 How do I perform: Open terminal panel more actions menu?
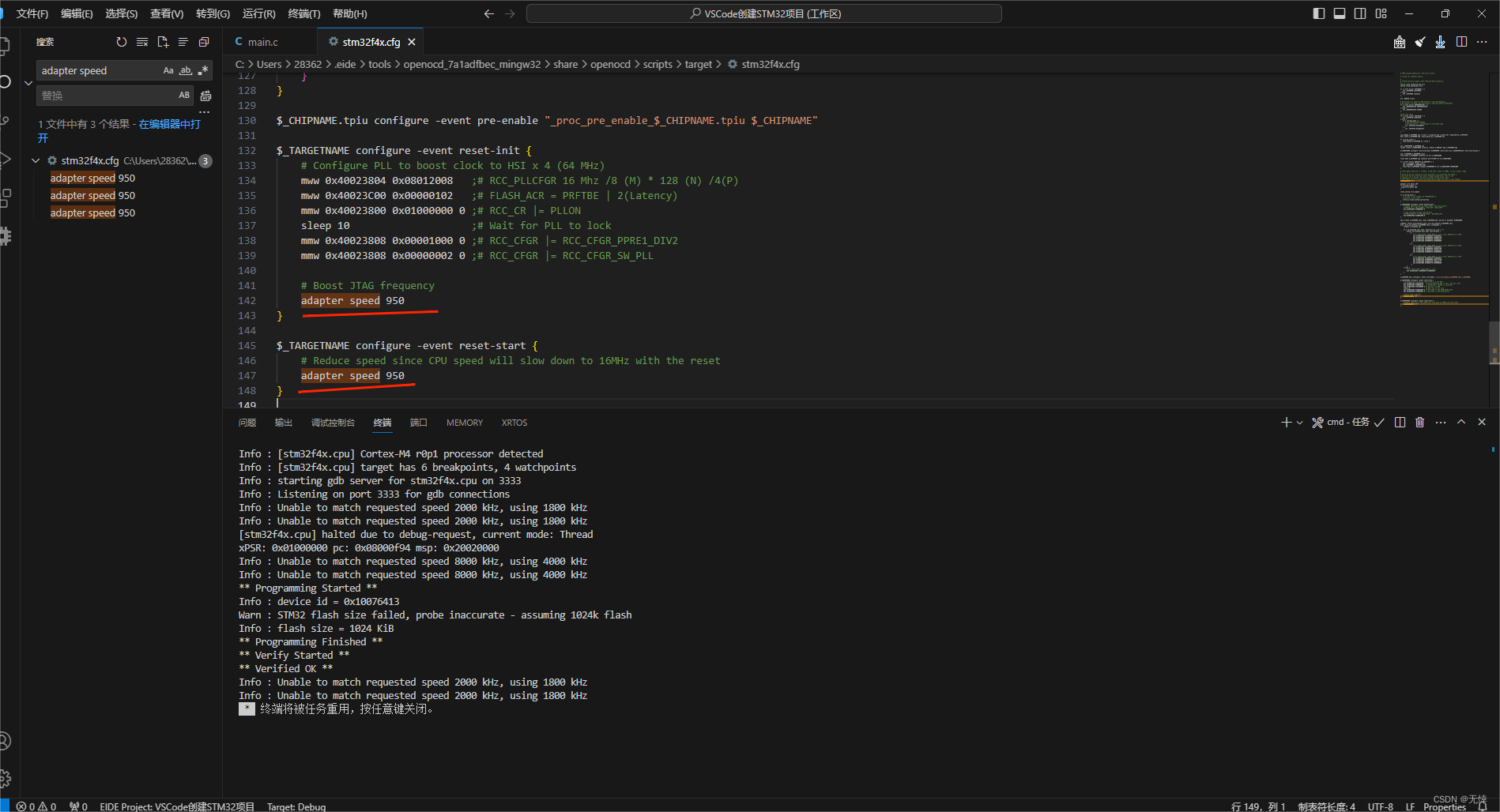(1441, 423)
